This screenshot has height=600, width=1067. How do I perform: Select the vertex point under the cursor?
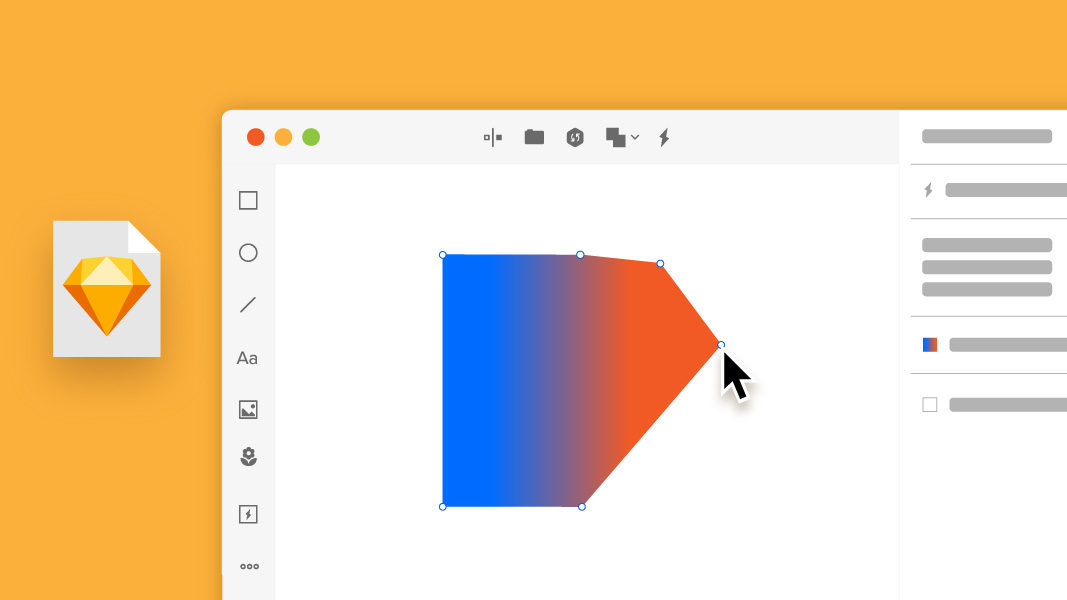[x=721, y=345]
